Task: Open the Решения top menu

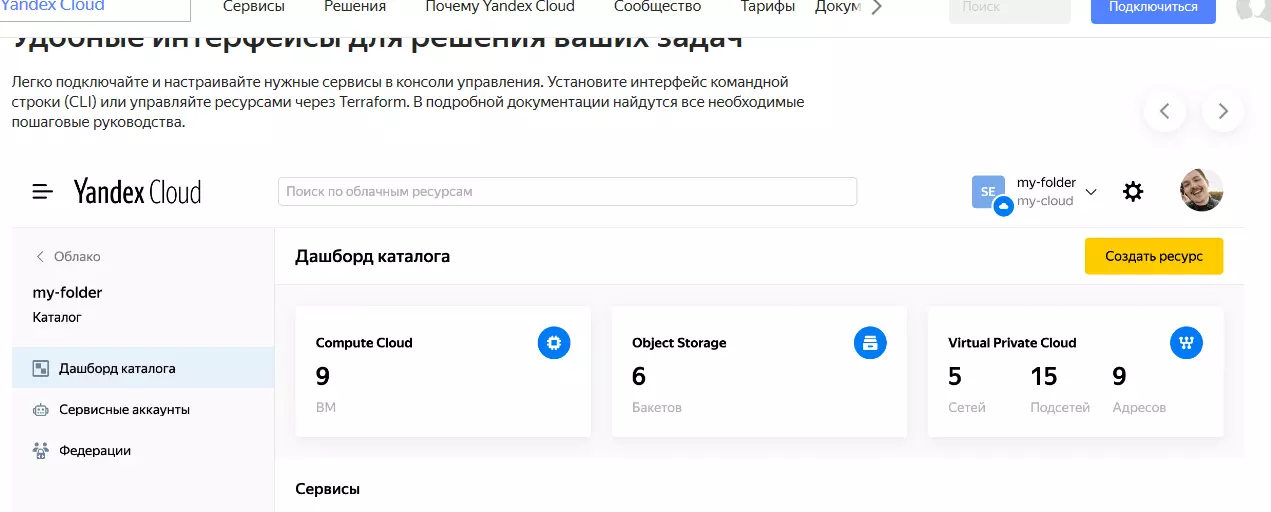Action: (355, 7)
